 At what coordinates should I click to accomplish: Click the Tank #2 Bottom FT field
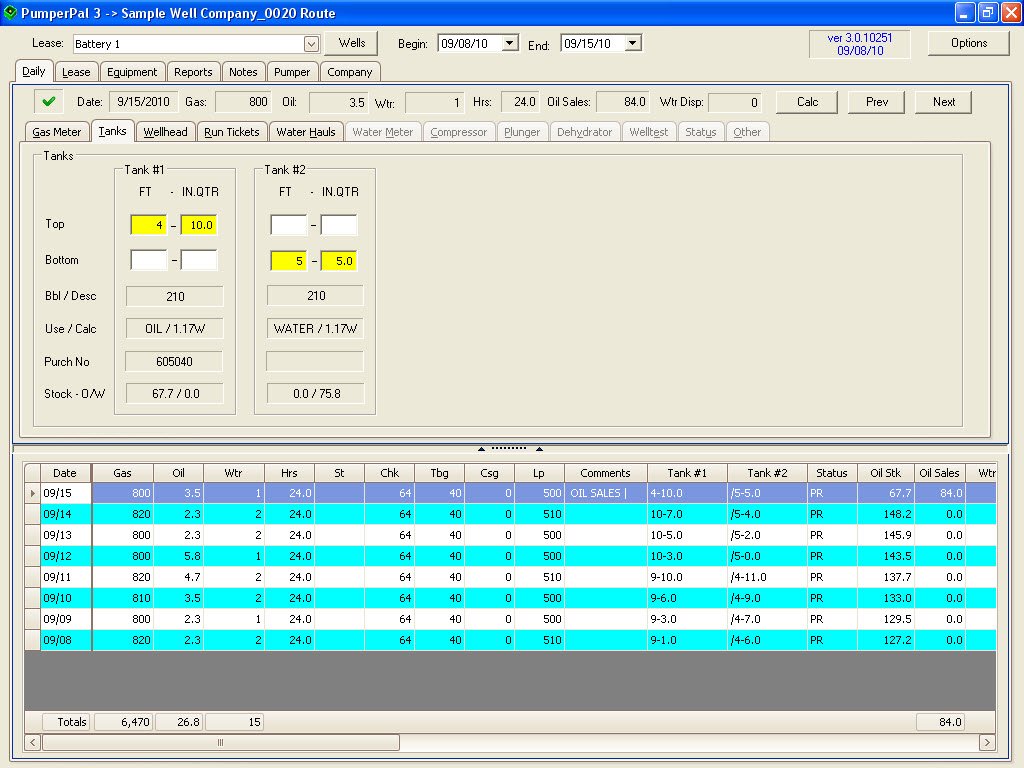tap(289, 261)
